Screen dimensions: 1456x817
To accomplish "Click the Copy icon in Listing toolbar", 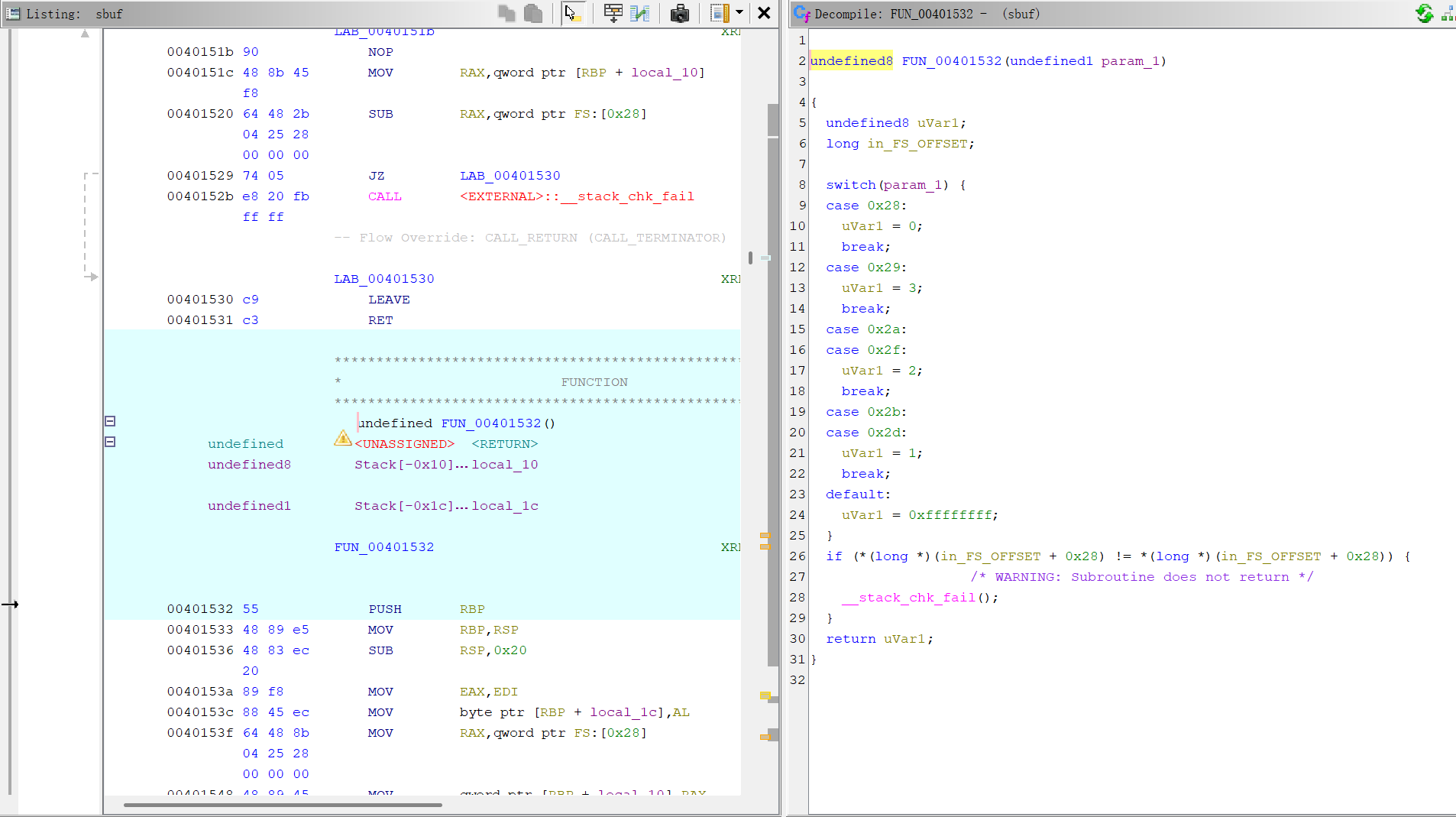I will [506, 13].
